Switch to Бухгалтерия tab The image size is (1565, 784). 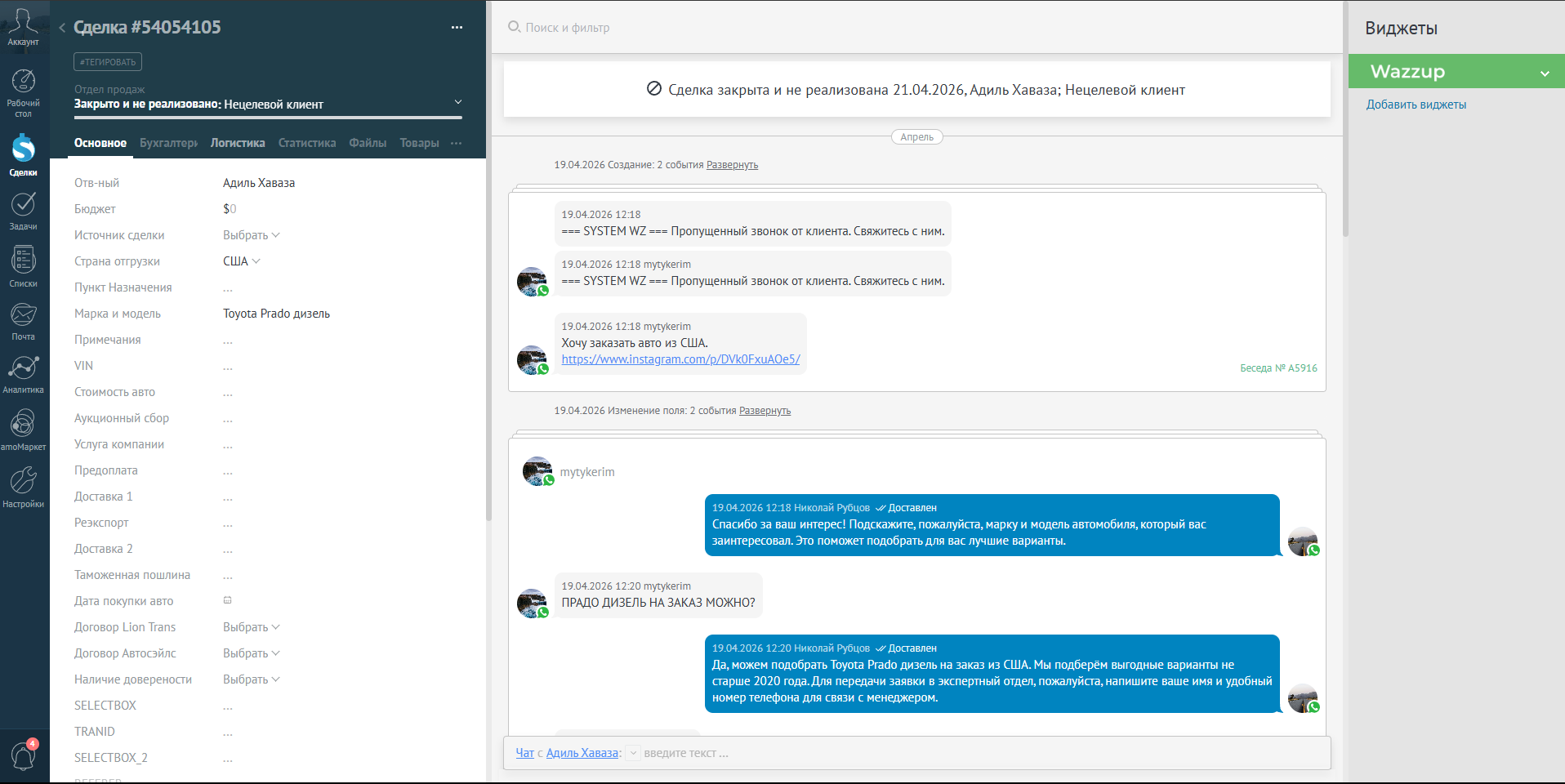[168, 143]
